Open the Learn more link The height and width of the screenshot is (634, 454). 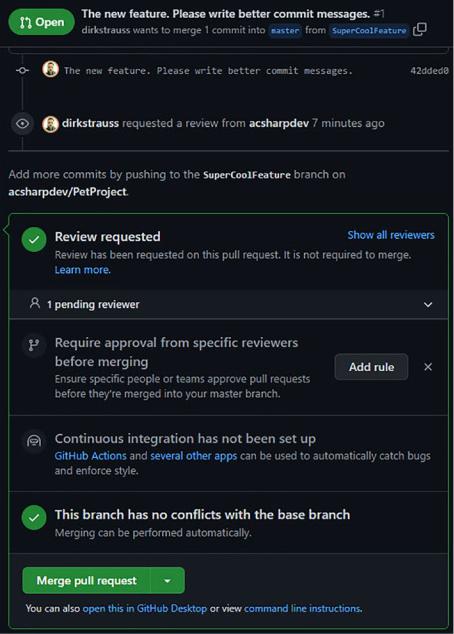82,270
